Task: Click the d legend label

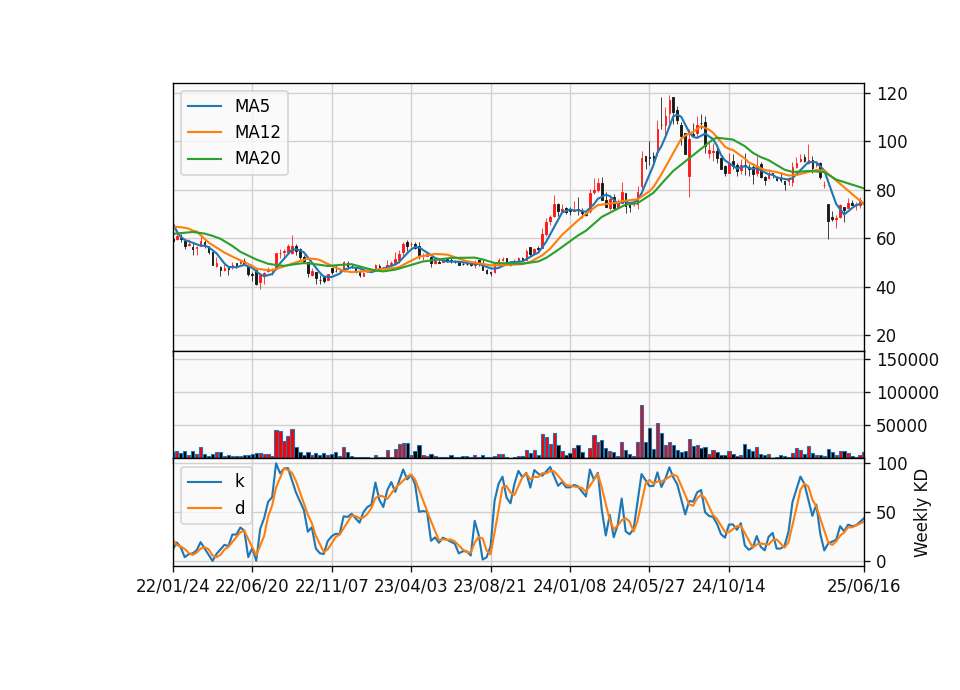Action: (239, 508)
